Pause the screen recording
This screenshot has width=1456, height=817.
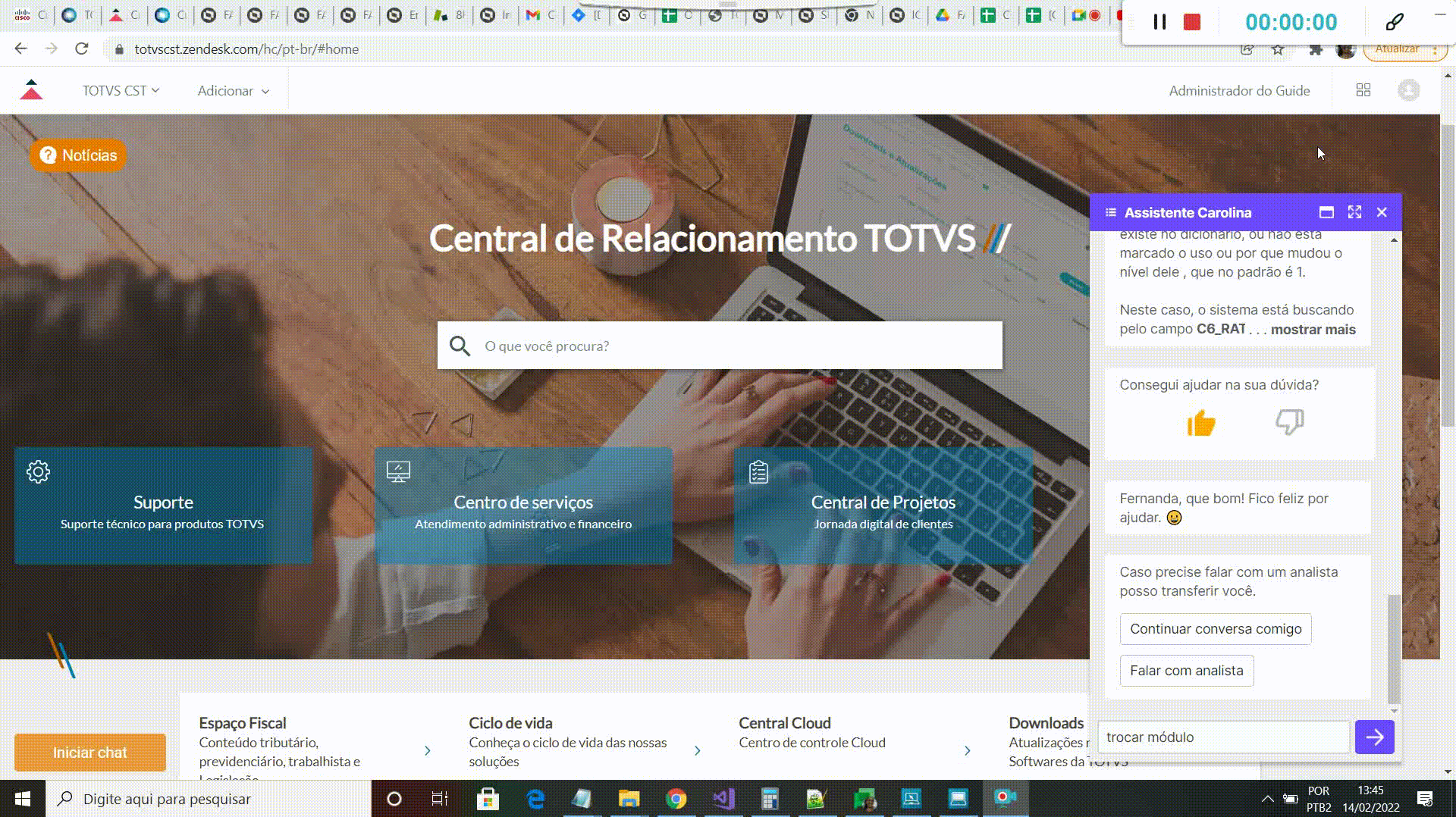(x=1159, y=22)
